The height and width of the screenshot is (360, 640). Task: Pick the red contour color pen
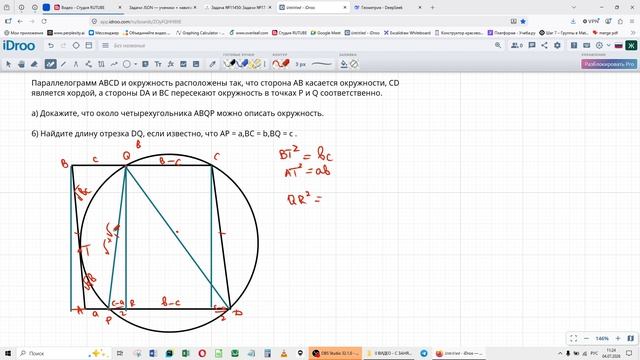coord(281,64)
